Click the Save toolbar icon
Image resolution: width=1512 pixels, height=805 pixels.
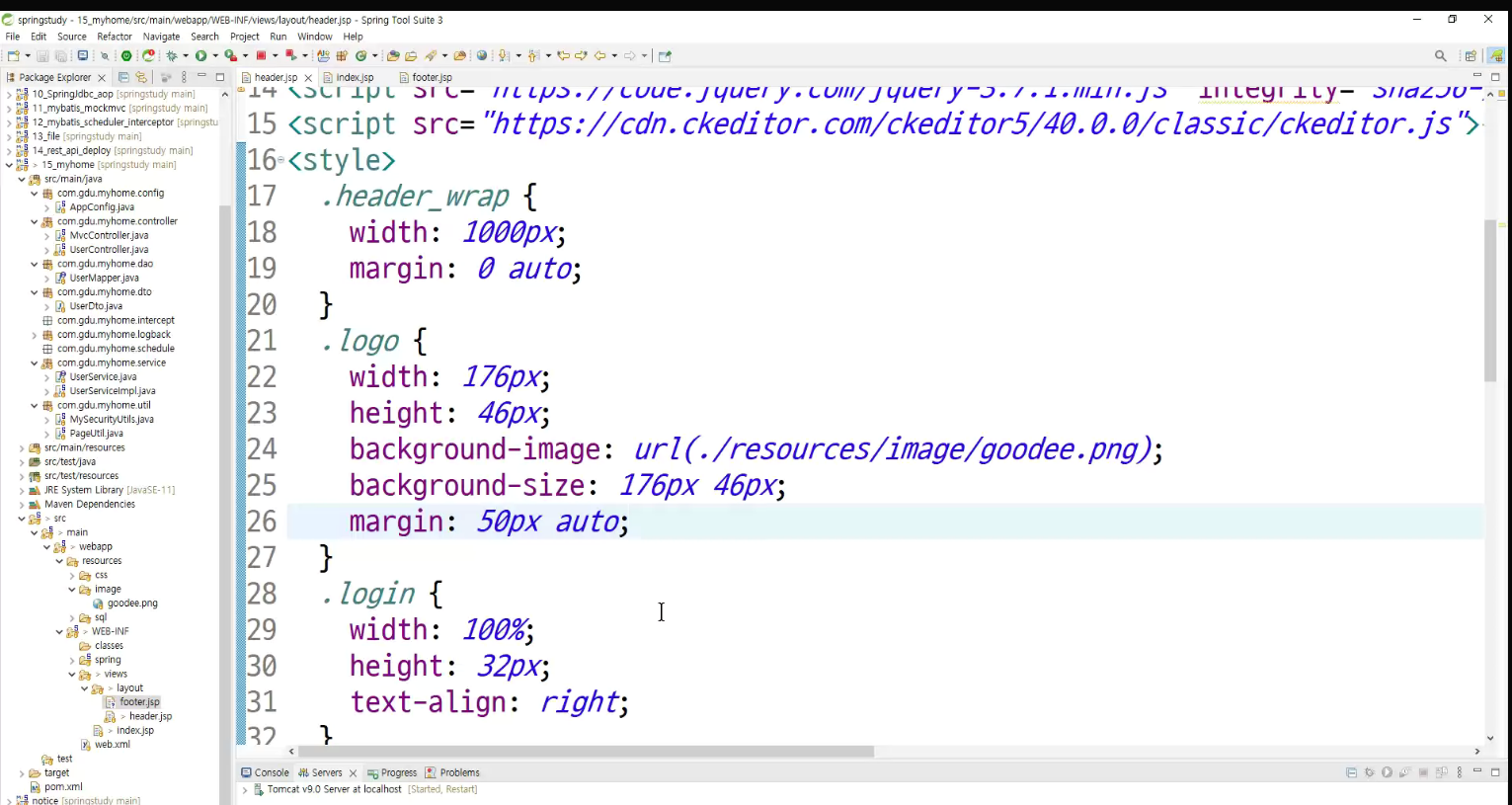(x=42, y=56)
